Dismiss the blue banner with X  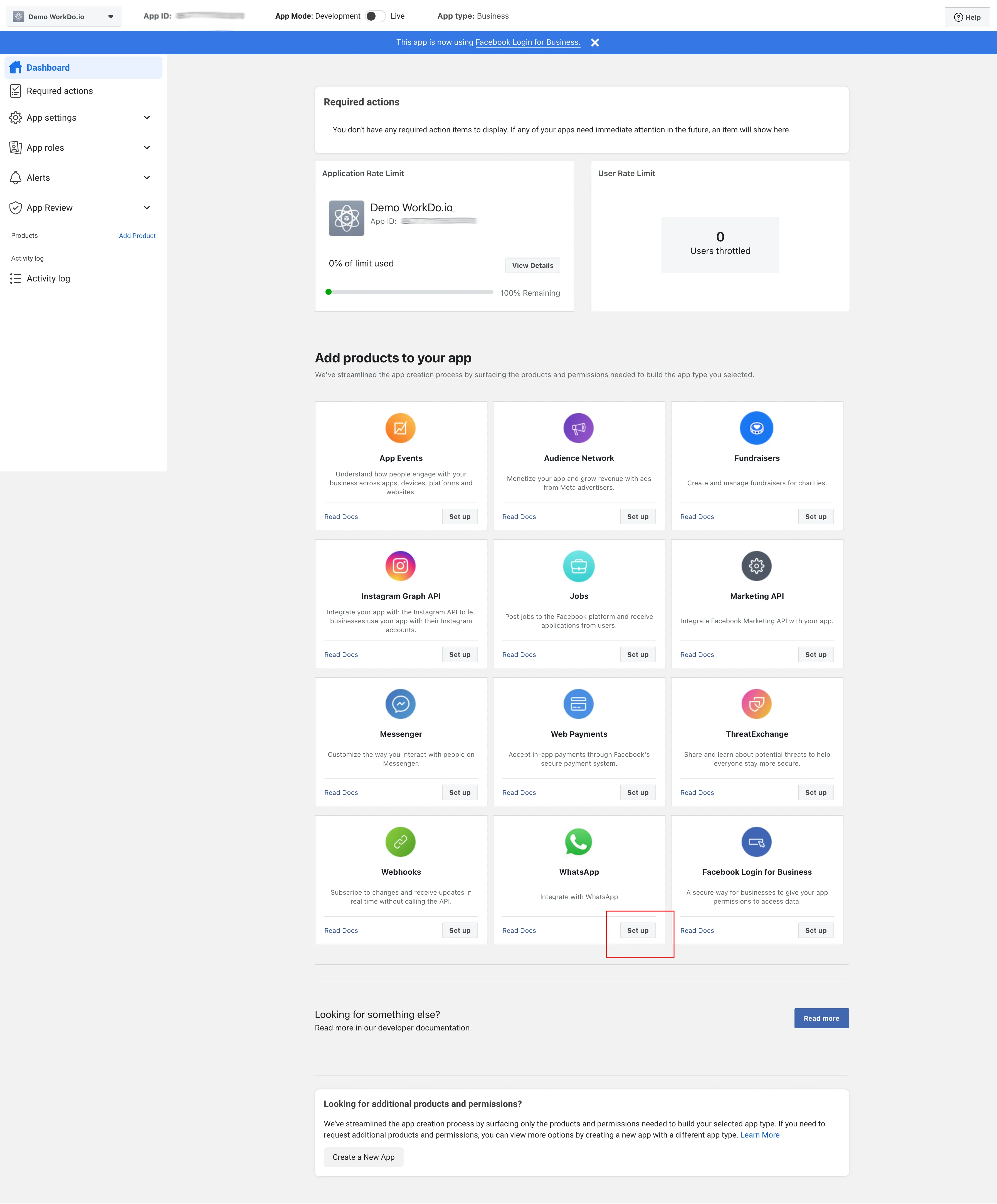(x=595, y=43)
